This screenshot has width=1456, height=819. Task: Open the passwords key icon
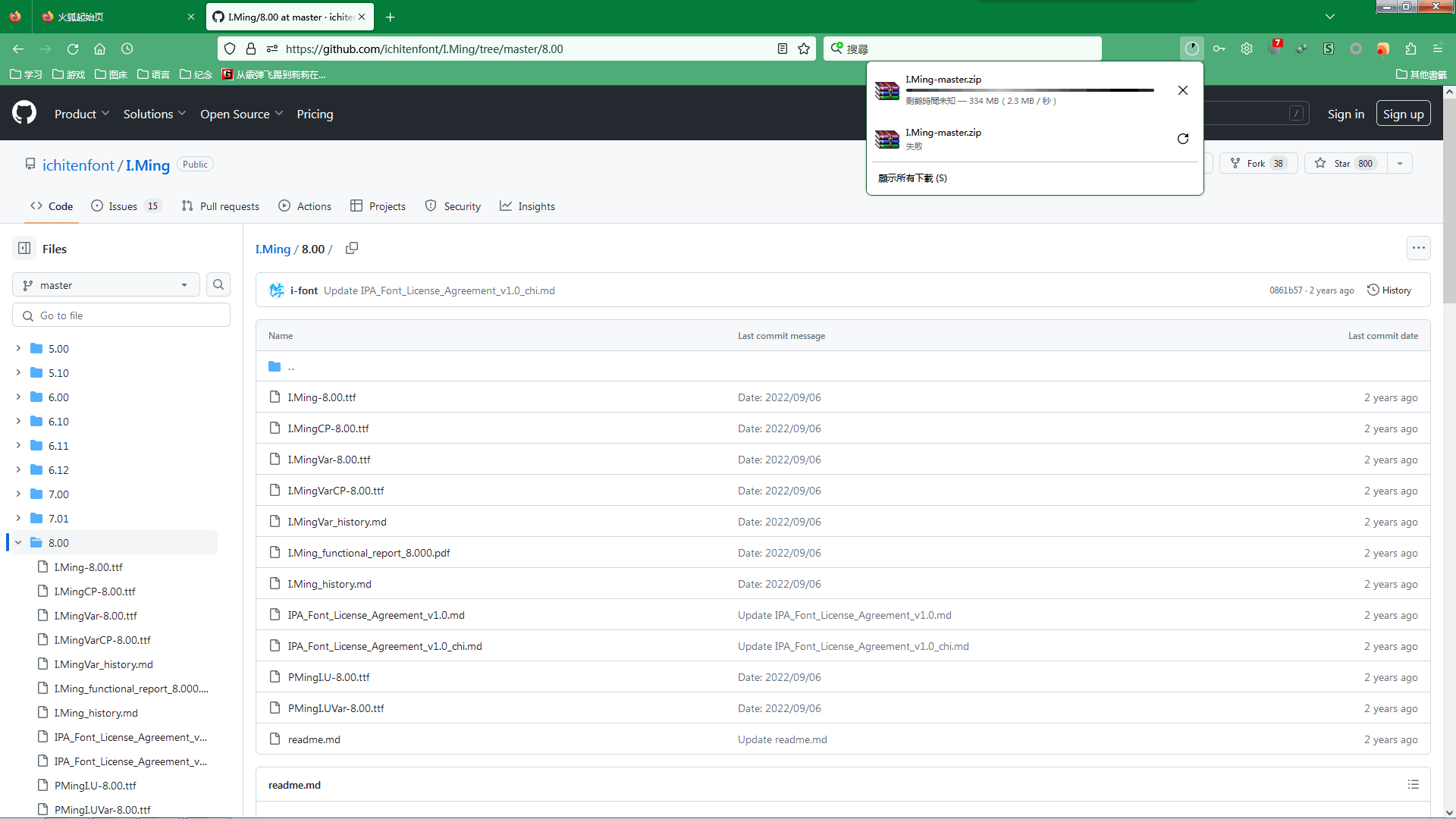[x=1219, y=49]
